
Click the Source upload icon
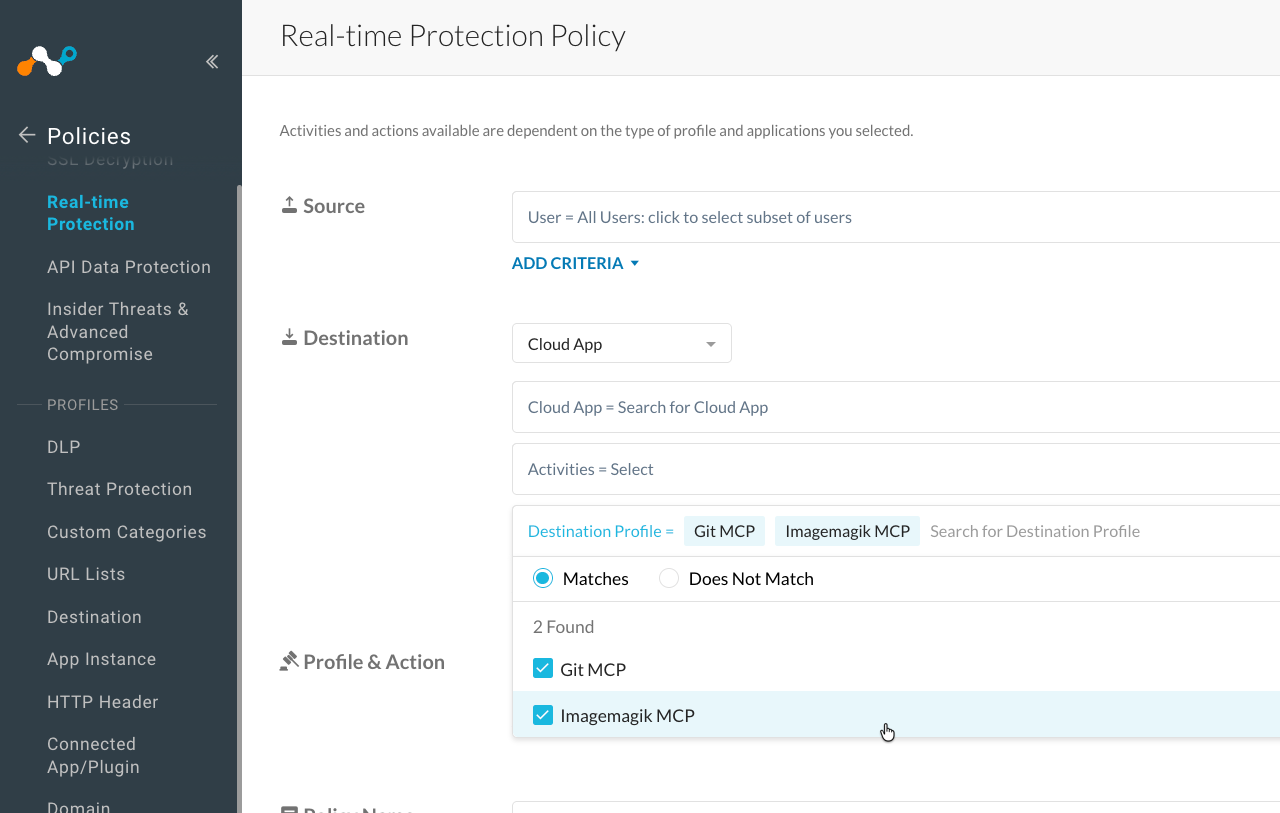click(289, 205)
